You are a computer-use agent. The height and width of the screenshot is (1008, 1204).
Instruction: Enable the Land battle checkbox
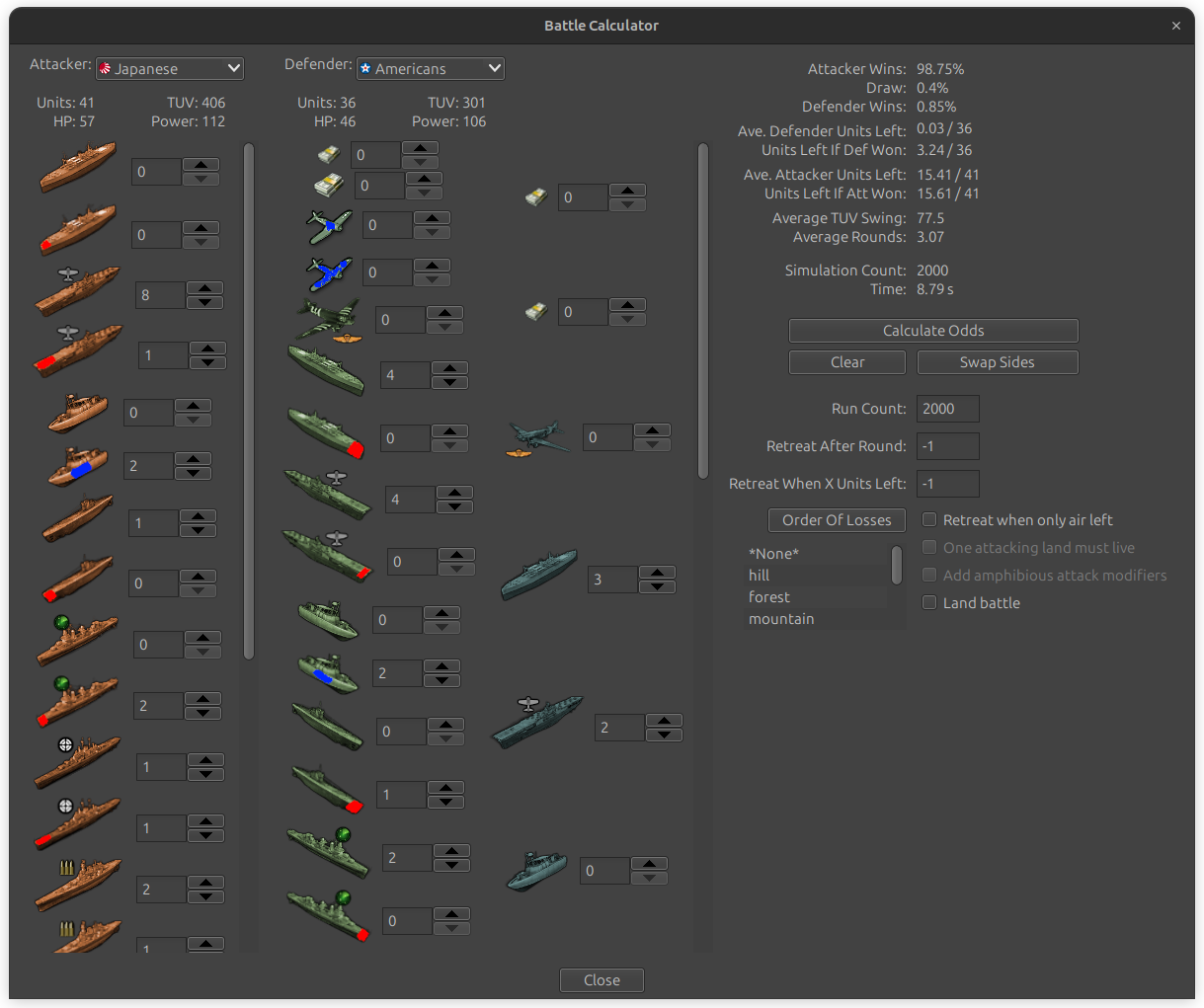coord(929,602)
